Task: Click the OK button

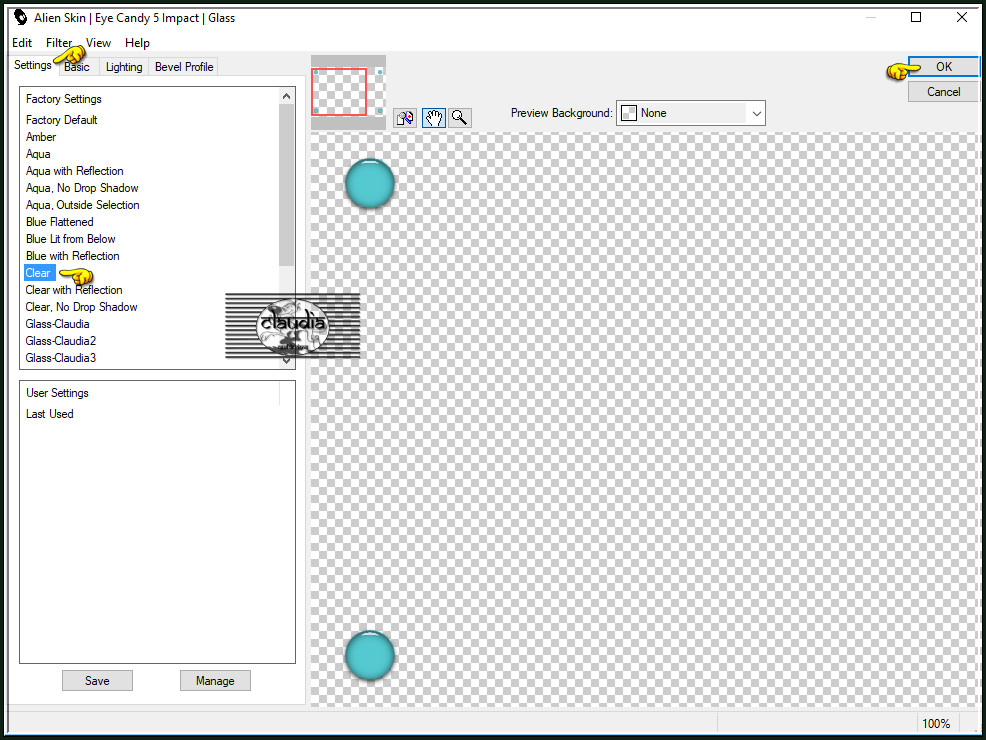Action: pyautogui.click(x=943, y=67)
